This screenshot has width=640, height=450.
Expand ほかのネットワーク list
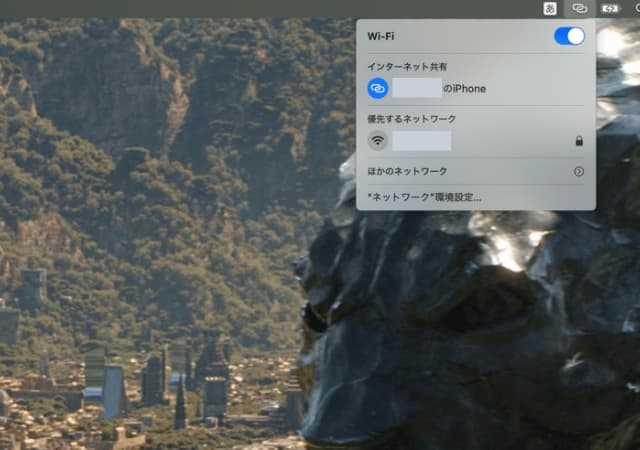[x=476, y=171]
